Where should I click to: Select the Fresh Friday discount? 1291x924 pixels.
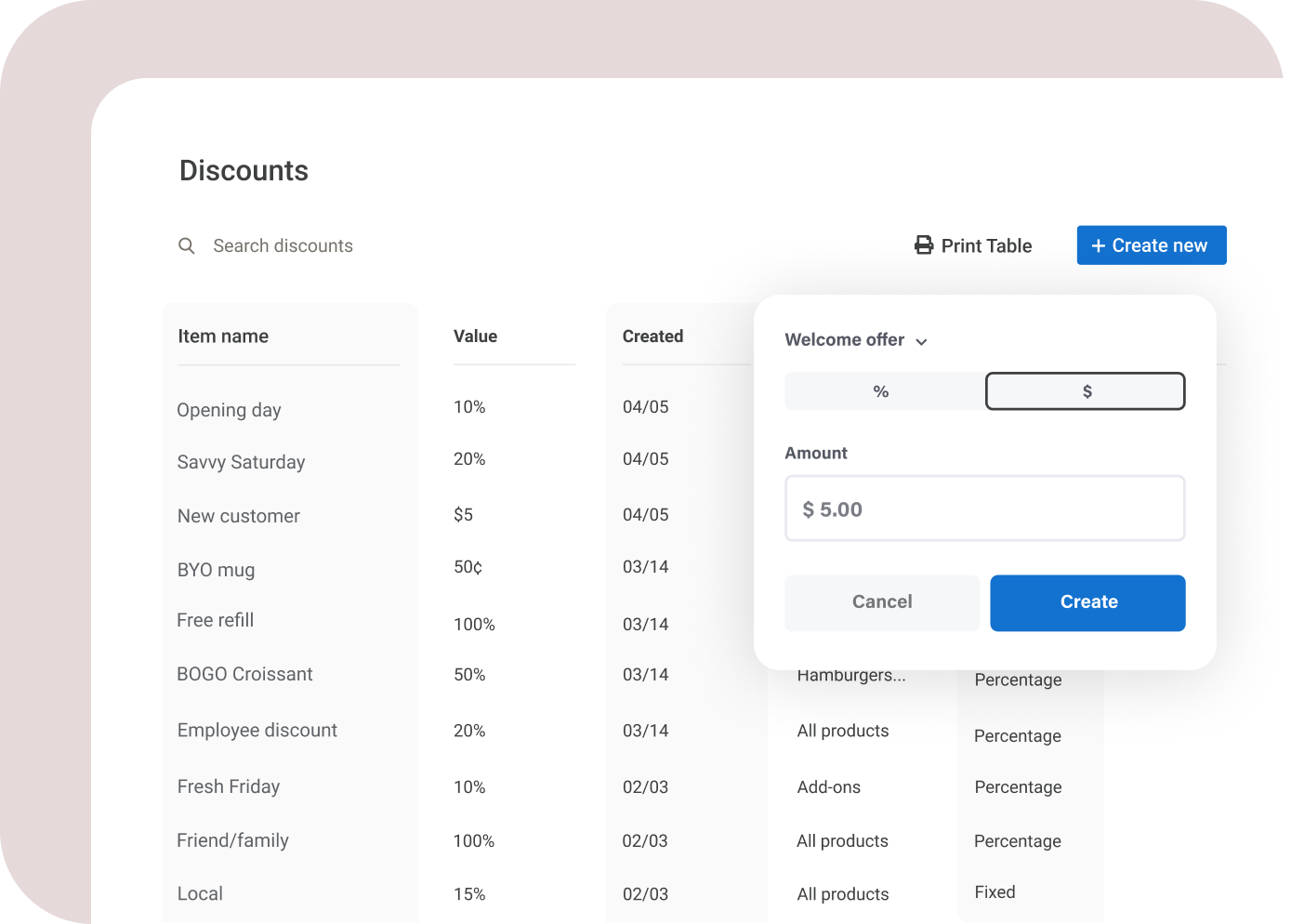(x=228, y=786)
